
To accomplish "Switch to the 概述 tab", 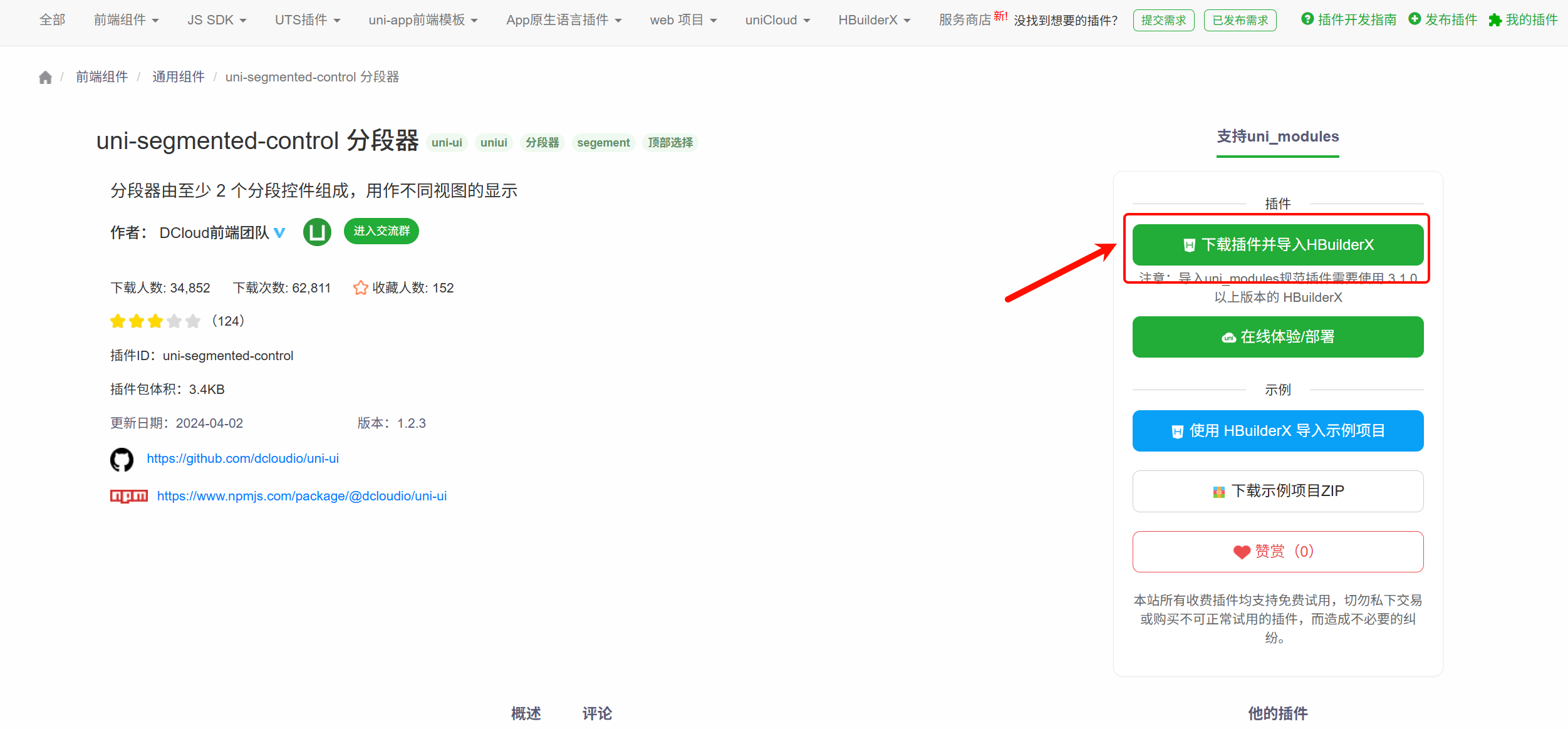I will click(526, 713).
